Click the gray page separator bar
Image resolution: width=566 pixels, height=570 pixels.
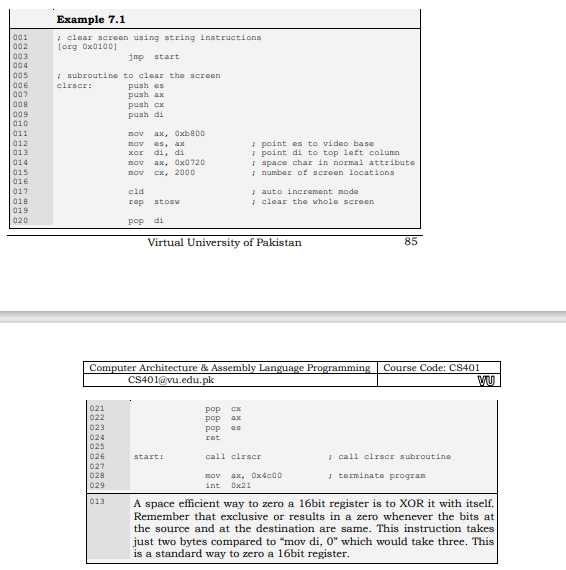click(x=283, y=317)
